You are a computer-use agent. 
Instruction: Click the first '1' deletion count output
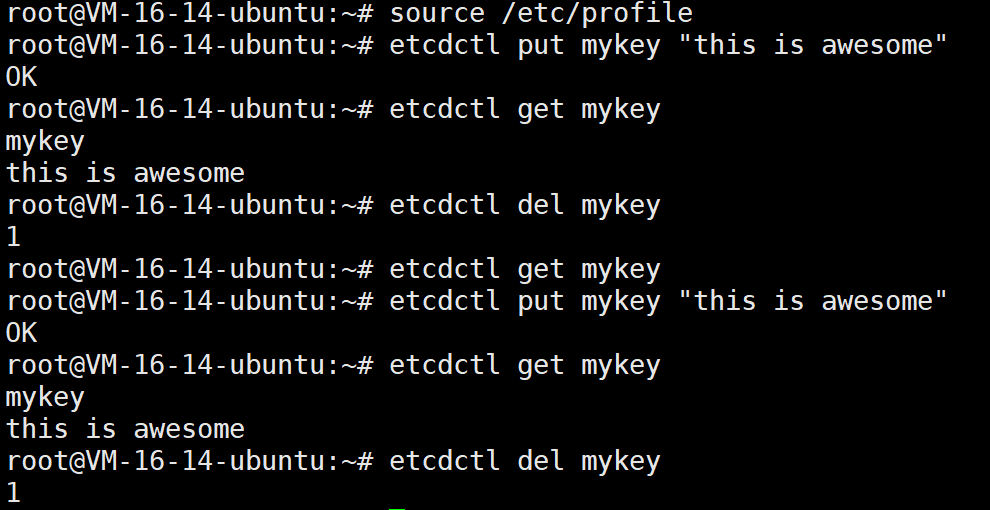13,237
